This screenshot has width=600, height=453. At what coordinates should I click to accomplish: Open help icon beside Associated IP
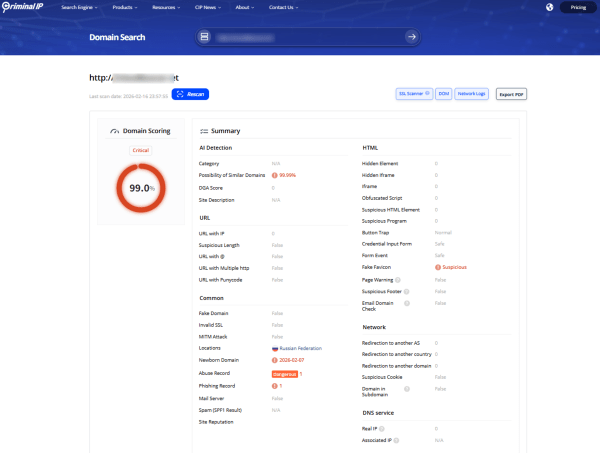[x=396, y=440]
